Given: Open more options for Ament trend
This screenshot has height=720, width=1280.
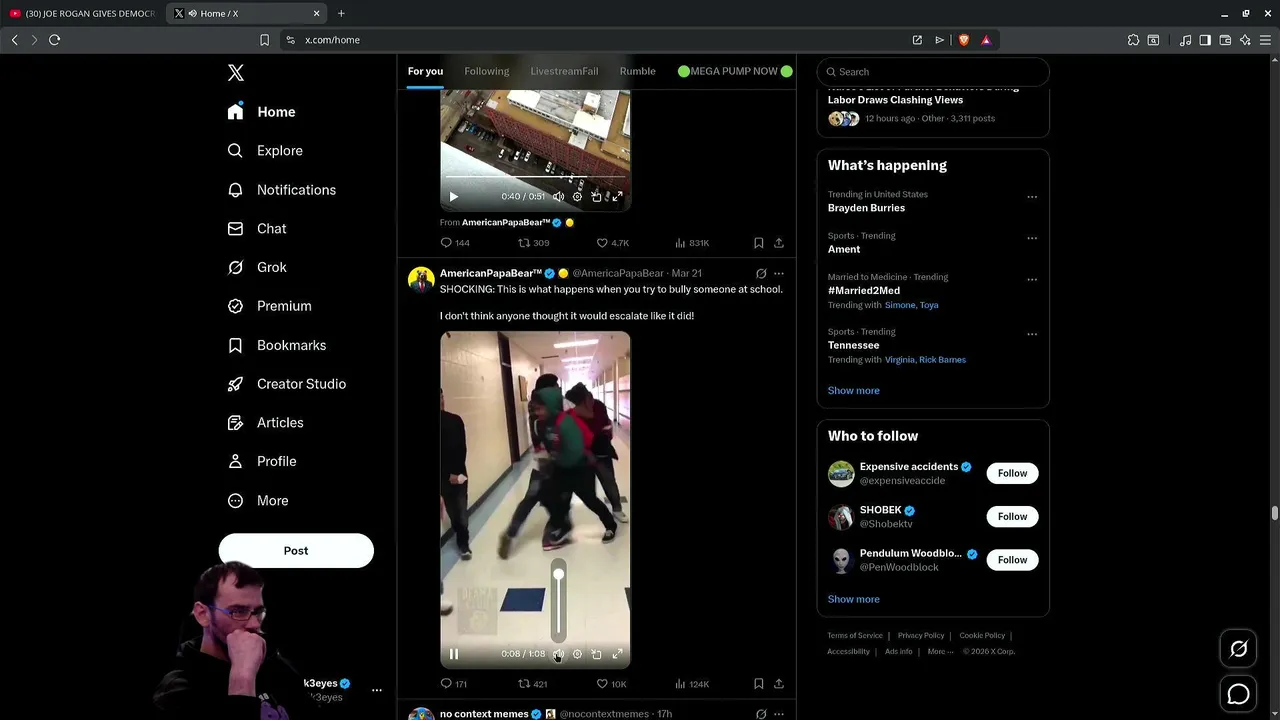Looking at the screenshot, I should [1032, 238].
